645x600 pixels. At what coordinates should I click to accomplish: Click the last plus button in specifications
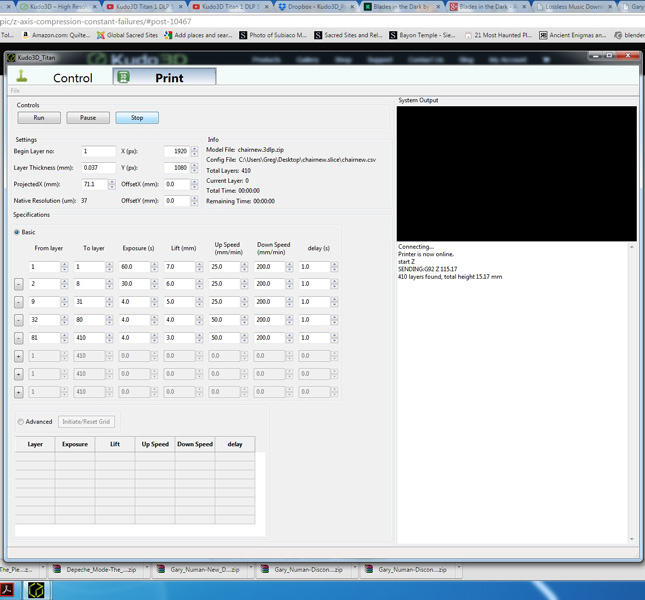[19, 392]
